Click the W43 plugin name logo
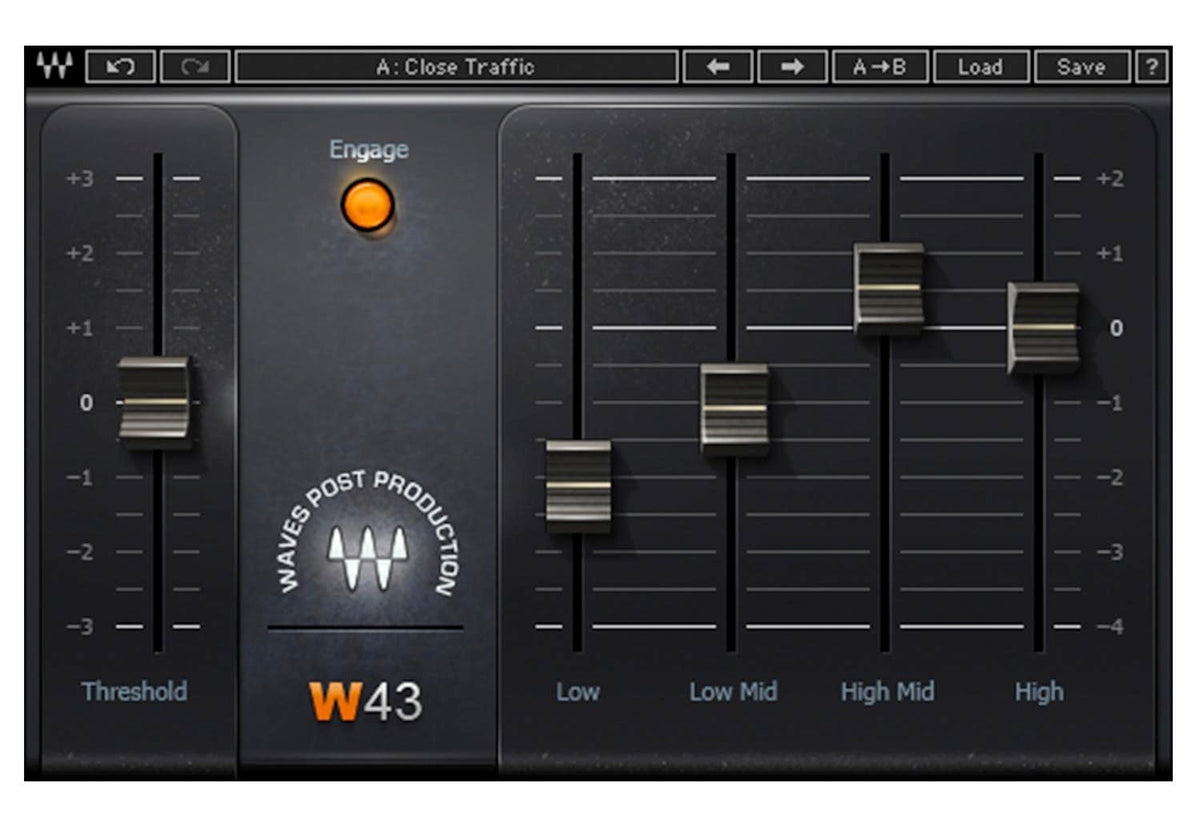 click(x=366, y=703)
